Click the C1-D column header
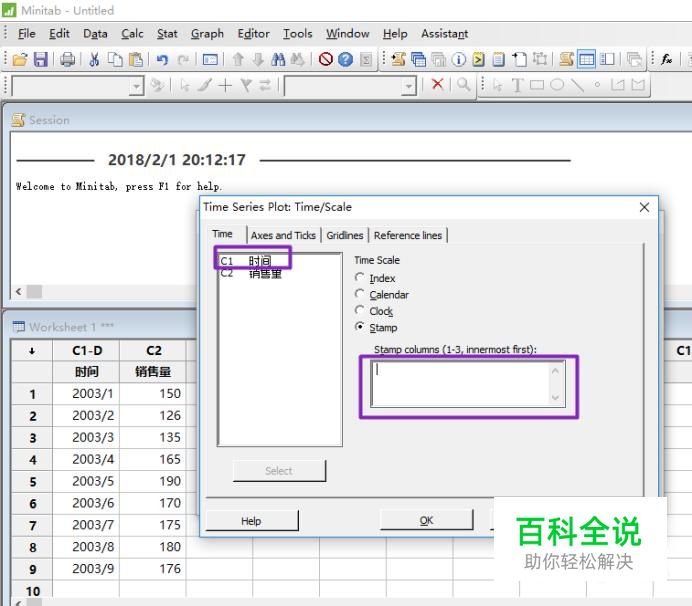 point(86,351)
